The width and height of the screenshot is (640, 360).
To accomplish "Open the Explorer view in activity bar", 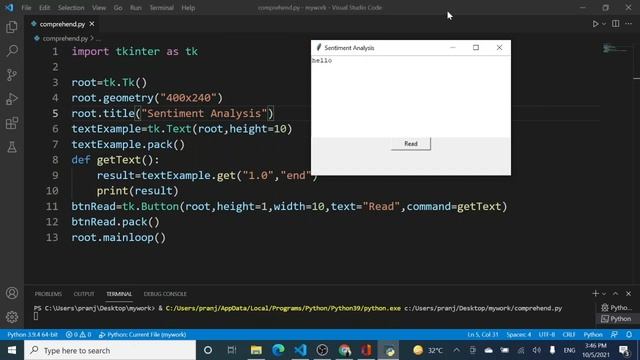I will [x=12, y=27].
